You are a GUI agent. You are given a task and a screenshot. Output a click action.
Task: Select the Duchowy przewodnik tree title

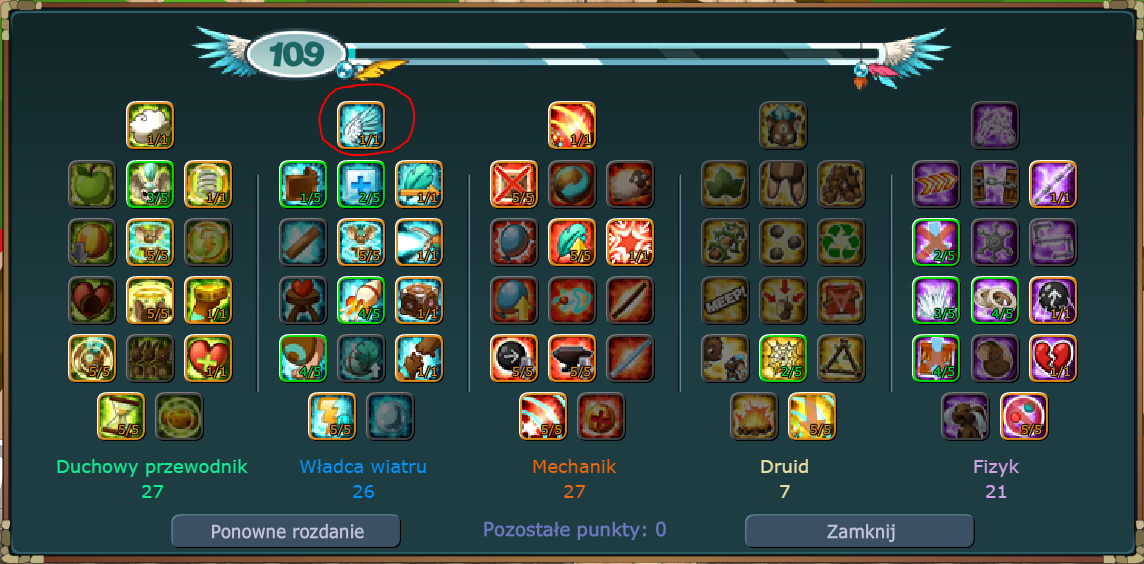point(152,466)
